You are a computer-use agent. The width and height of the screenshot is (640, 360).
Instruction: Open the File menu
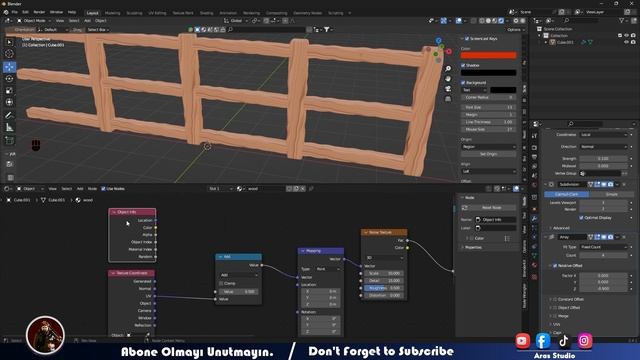tap(15, 12)
